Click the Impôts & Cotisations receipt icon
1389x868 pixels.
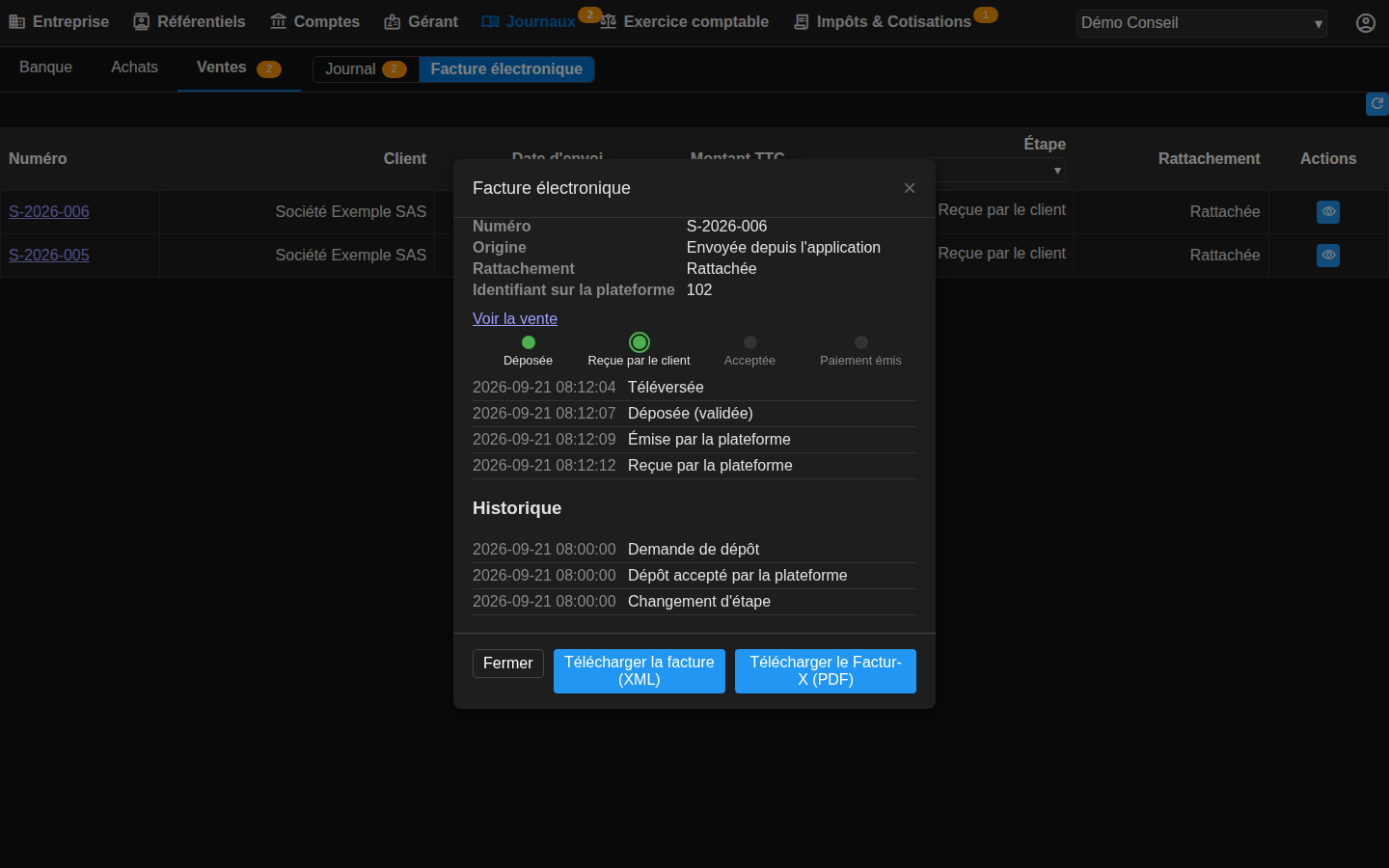click(x=801, y=22)
